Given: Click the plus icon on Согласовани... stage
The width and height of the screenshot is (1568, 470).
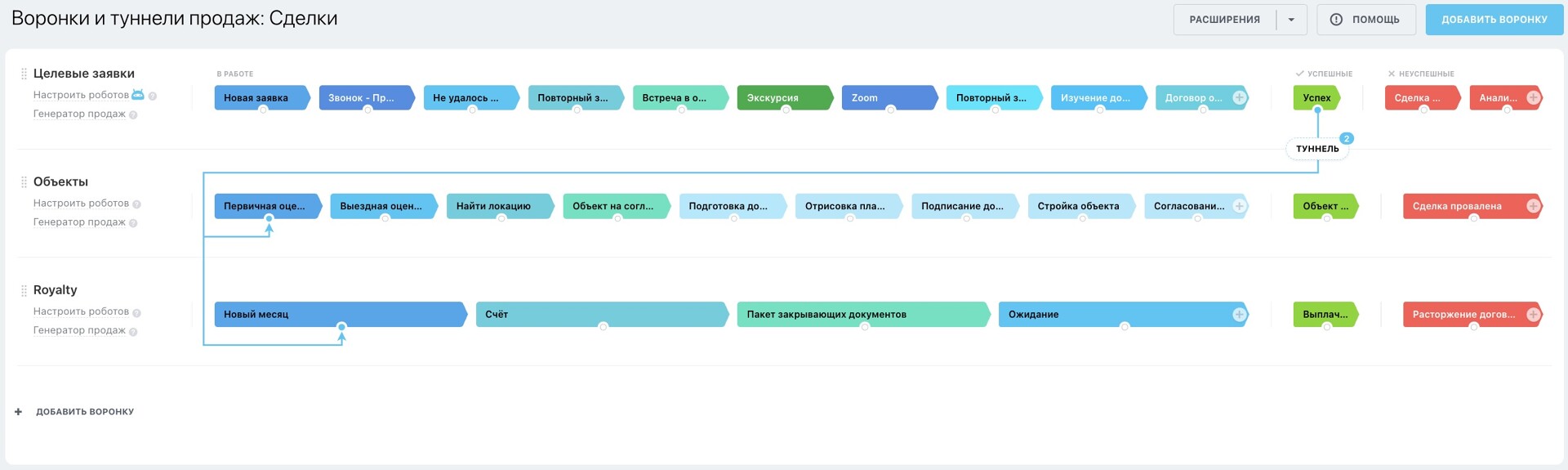Looking at the screenshot, I should pyautogui.click(x=1239, y=206).
